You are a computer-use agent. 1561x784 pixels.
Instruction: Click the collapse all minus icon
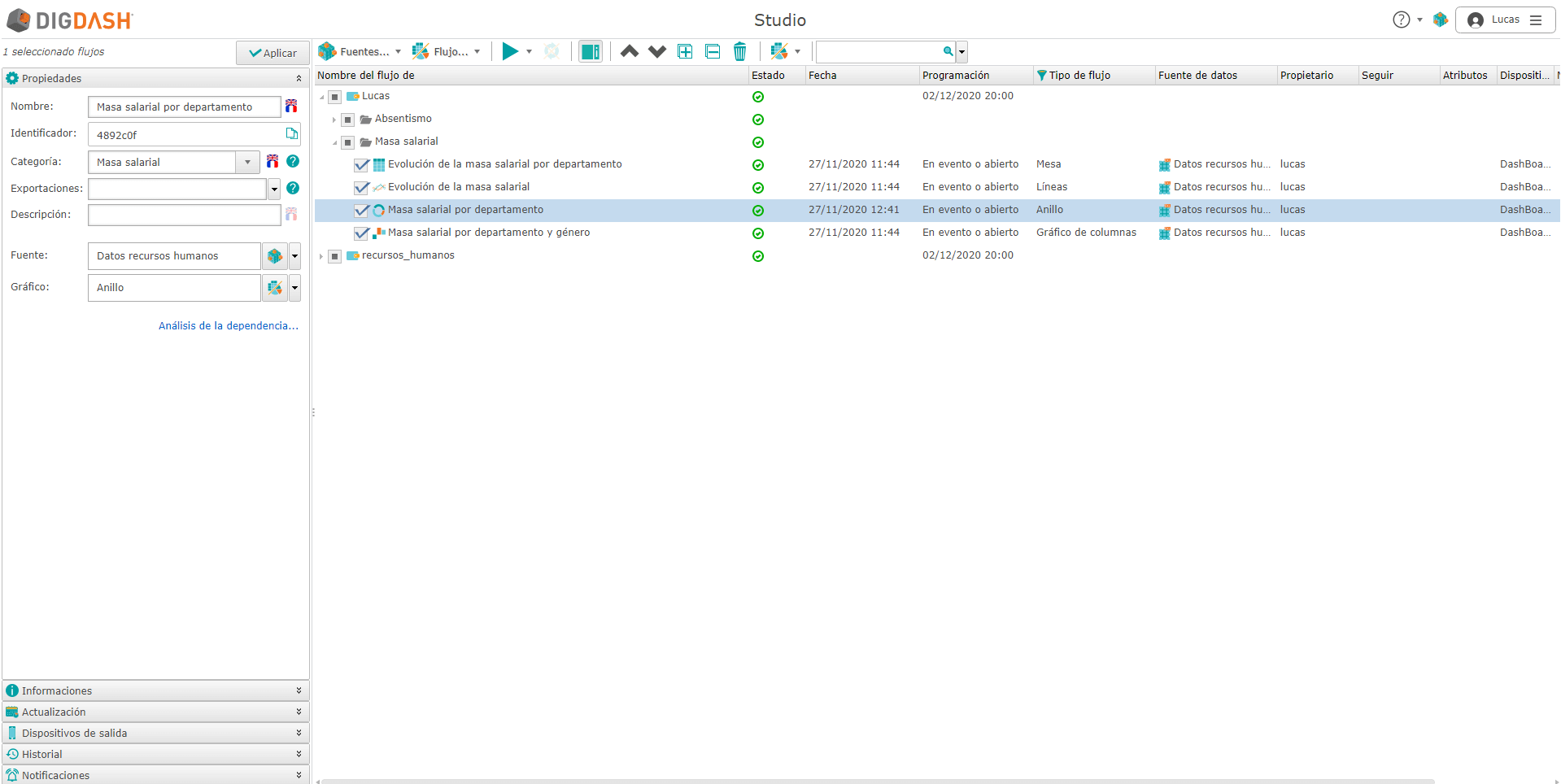click(713, 52)
